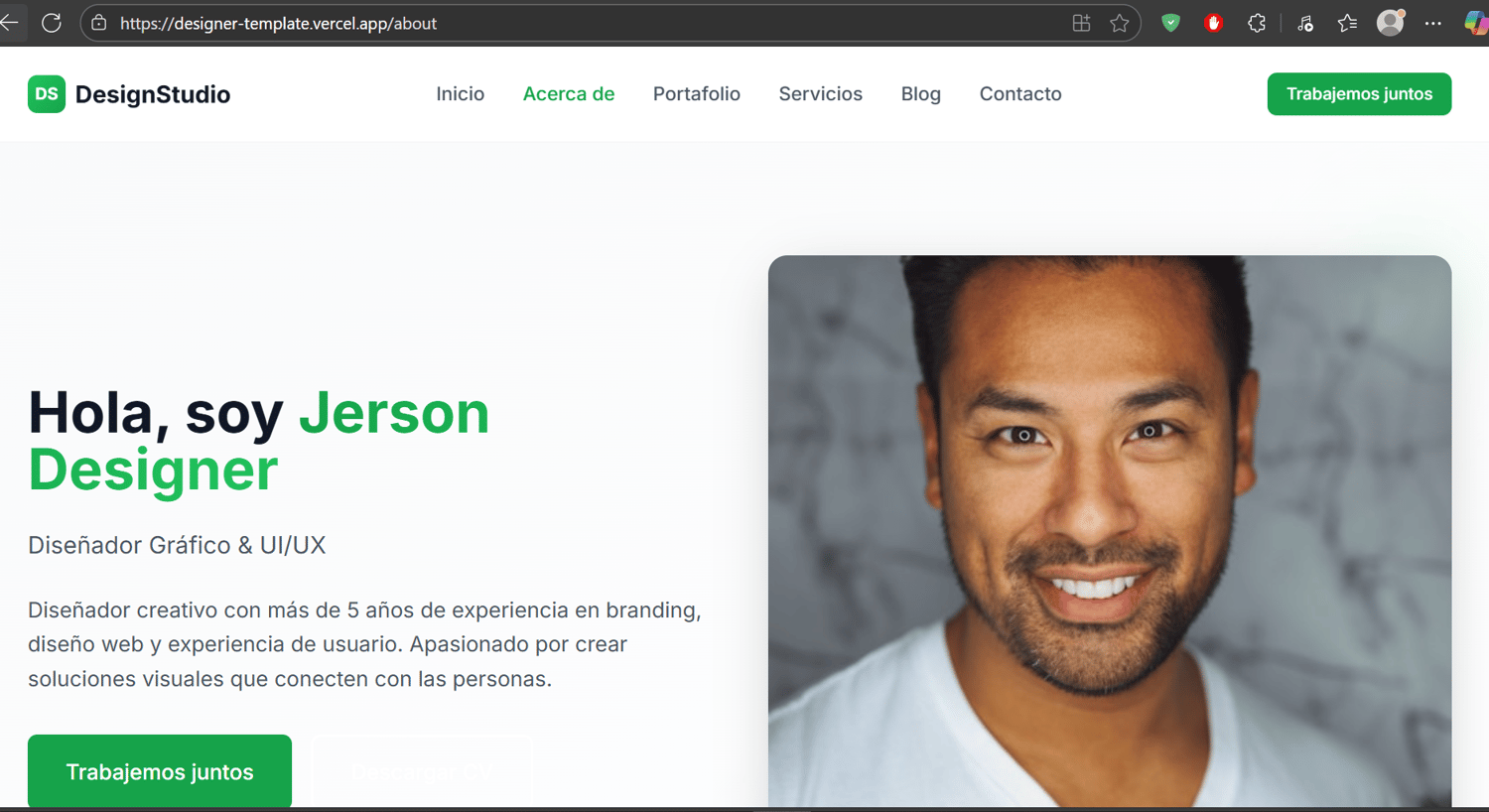Select Servicios in the navigation menu

[x=821, y=93]
